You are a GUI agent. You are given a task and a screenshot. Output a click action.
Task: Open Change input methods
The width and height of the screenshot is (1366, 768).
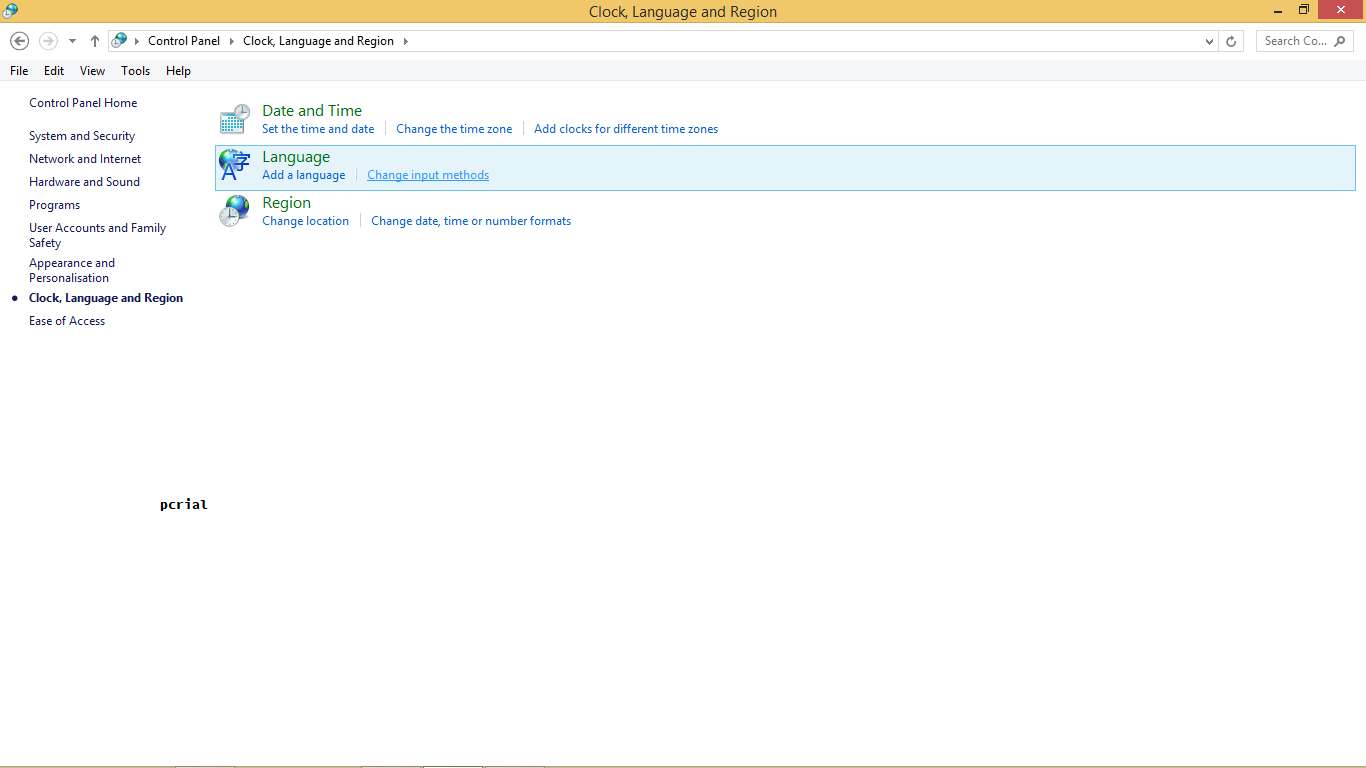428,174
